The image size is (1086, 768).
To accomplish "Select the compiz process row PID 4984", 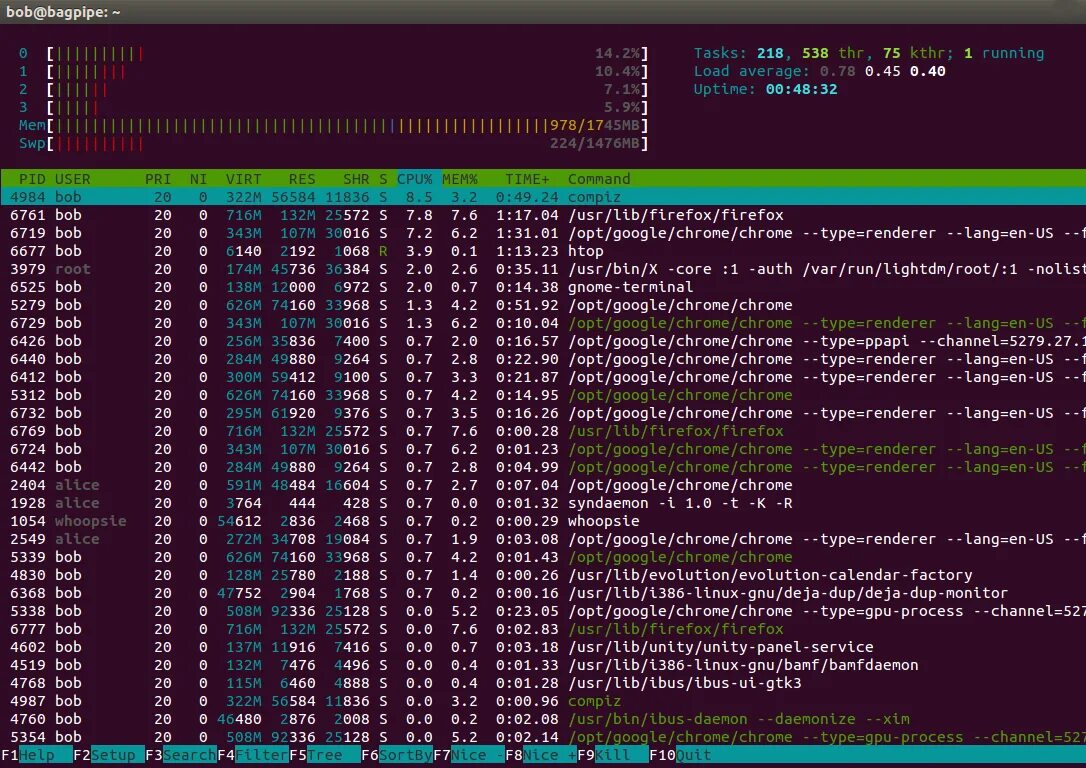I will (x=543, y=197).
